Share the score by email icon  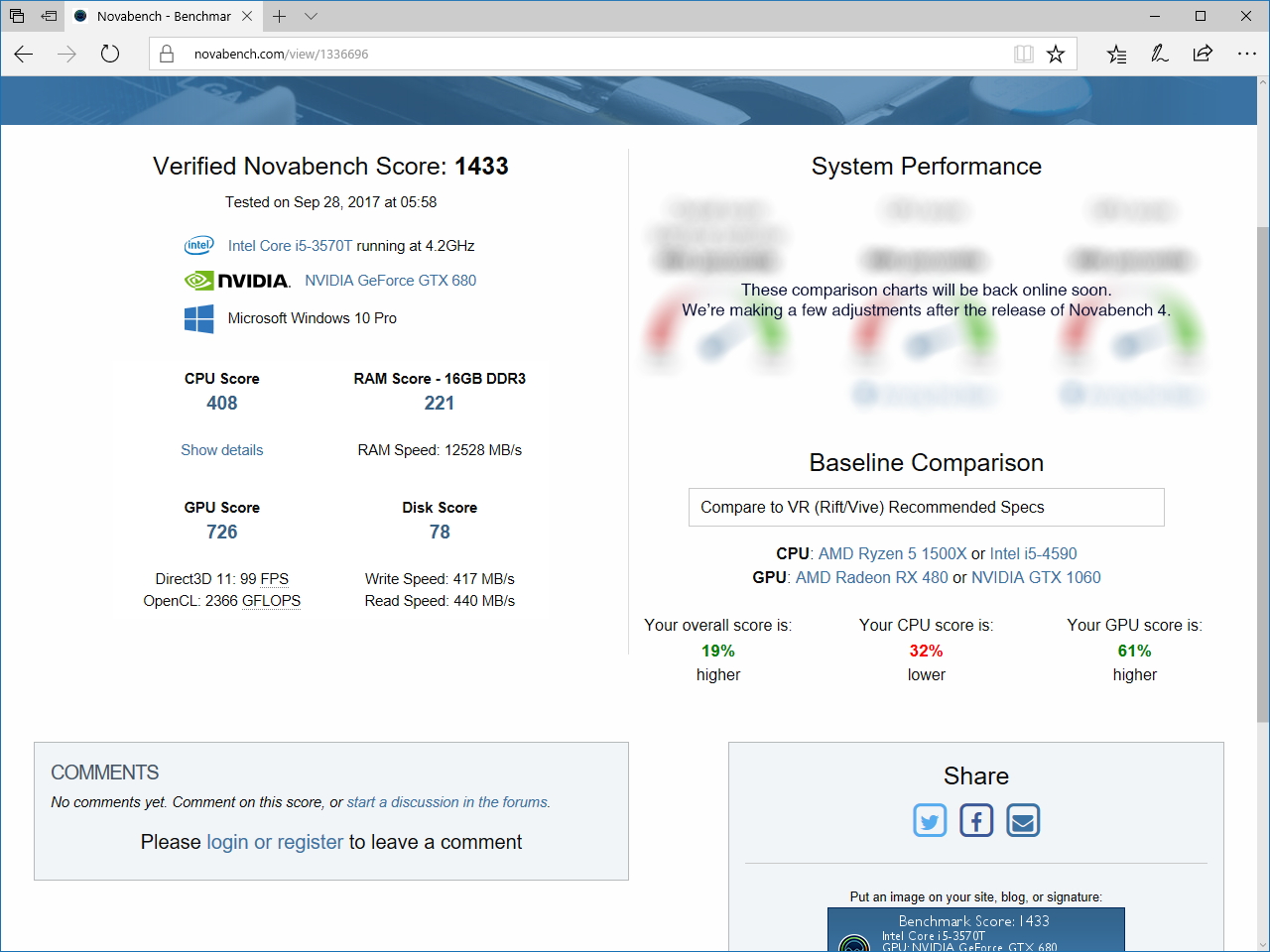click(x=1023, y=820)
